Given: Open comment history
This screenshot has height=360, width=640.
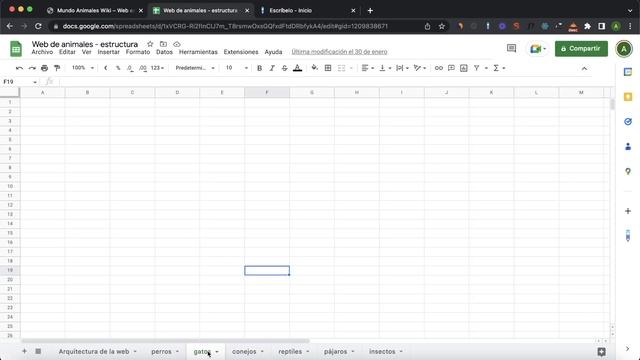Looking at the screenshot, I should pos(511,49).
